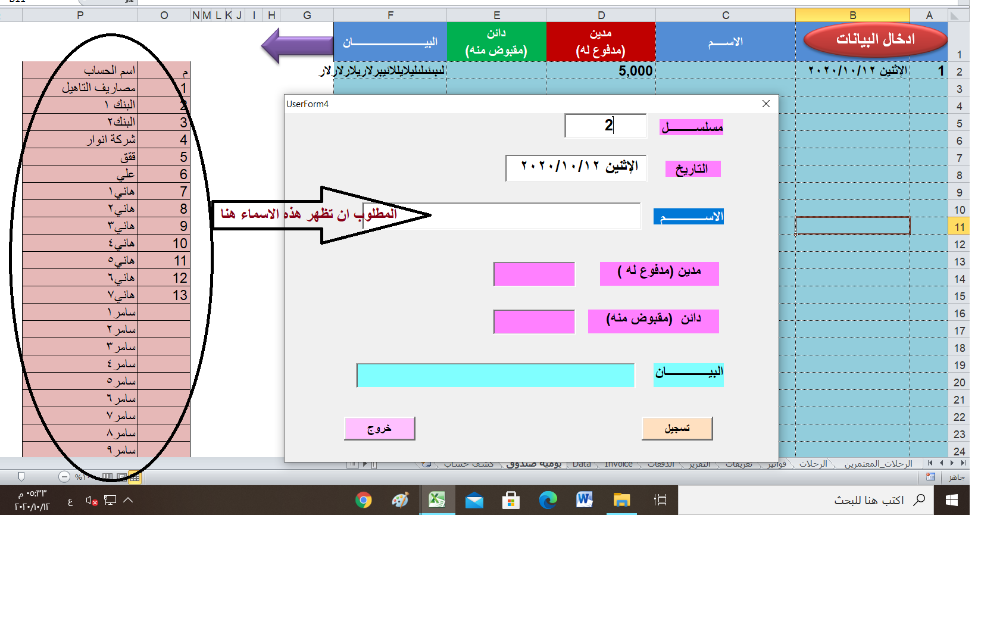The height and width of the screenshot is (625, 1000).
Task: Show hidden system tray icons
Action: (x=128, y=501)
